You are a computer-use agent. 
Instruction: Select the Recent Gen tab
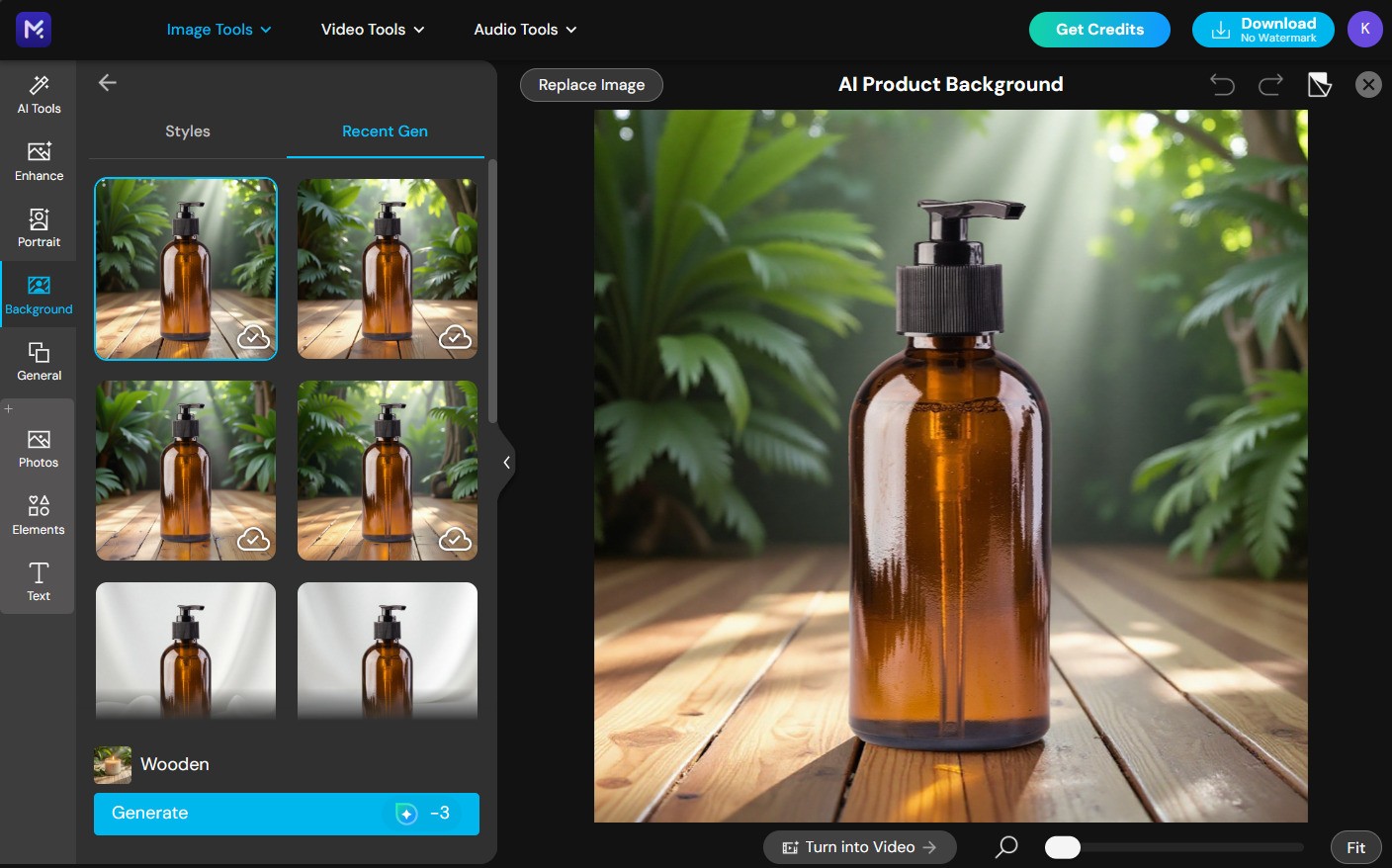[385, 130]
